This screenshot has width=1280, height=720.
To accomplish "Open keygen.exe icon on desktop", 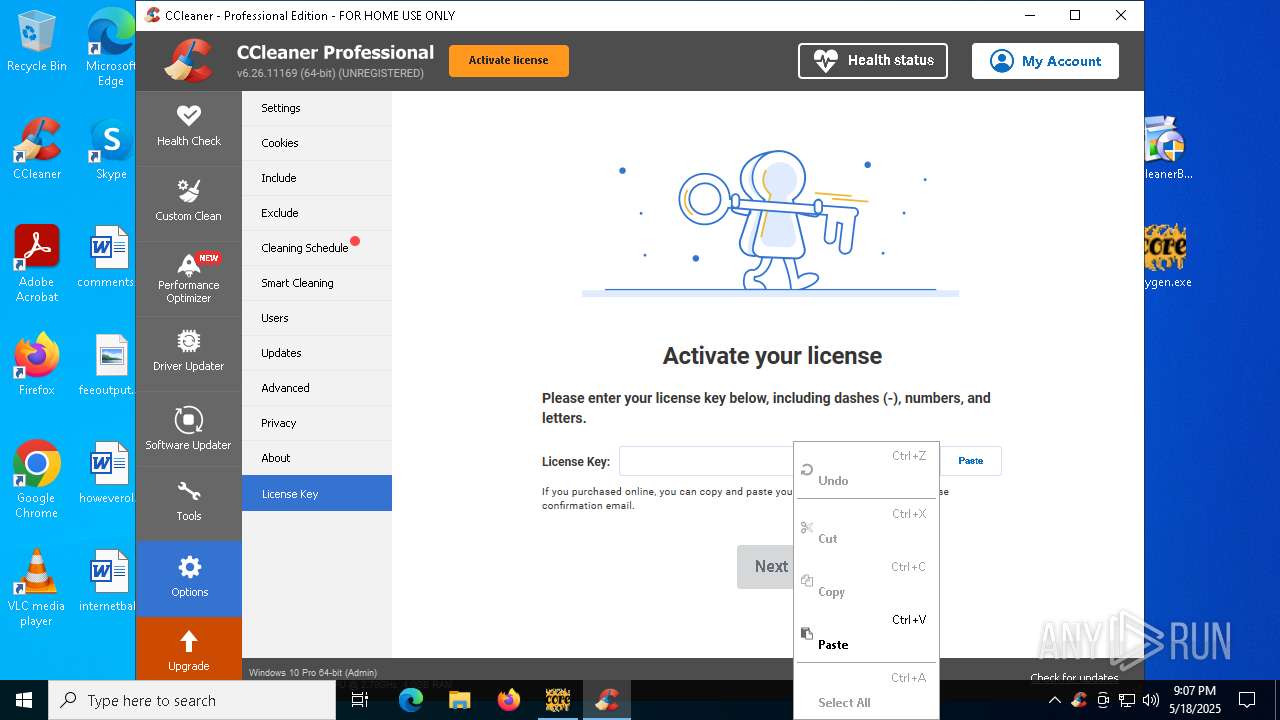I will coord(1167,258).
